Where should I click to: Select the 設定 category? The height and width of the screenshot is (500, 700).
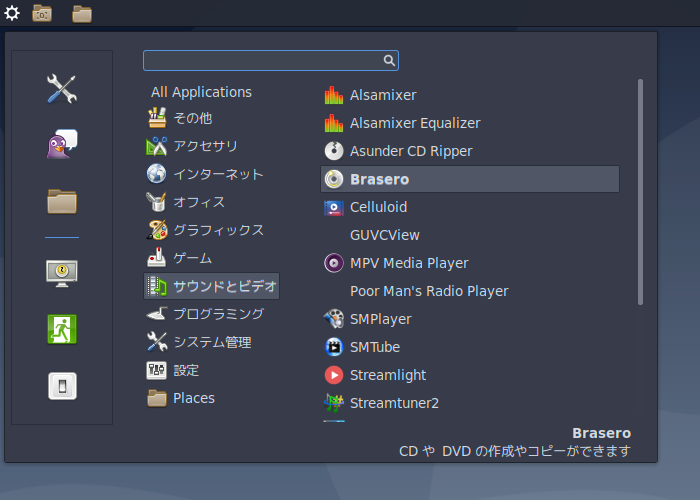[212, 370]
